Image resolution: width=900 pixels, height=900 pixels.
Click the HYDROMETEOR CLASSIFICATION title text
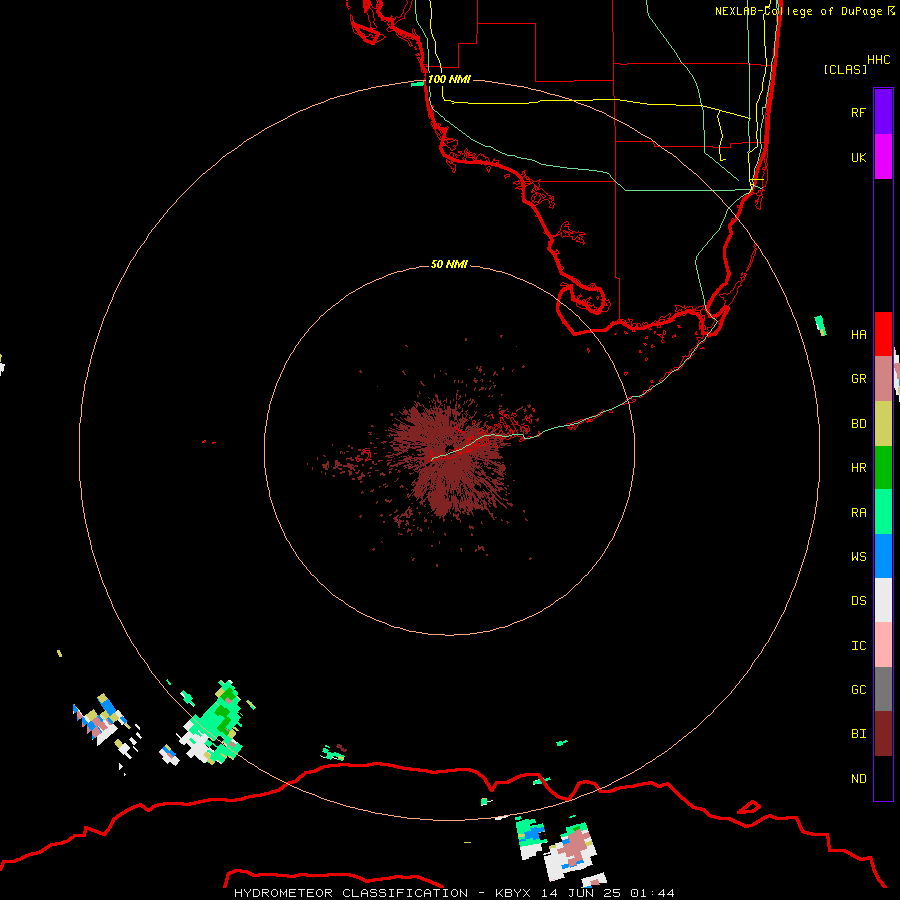[x=351, y=893]
